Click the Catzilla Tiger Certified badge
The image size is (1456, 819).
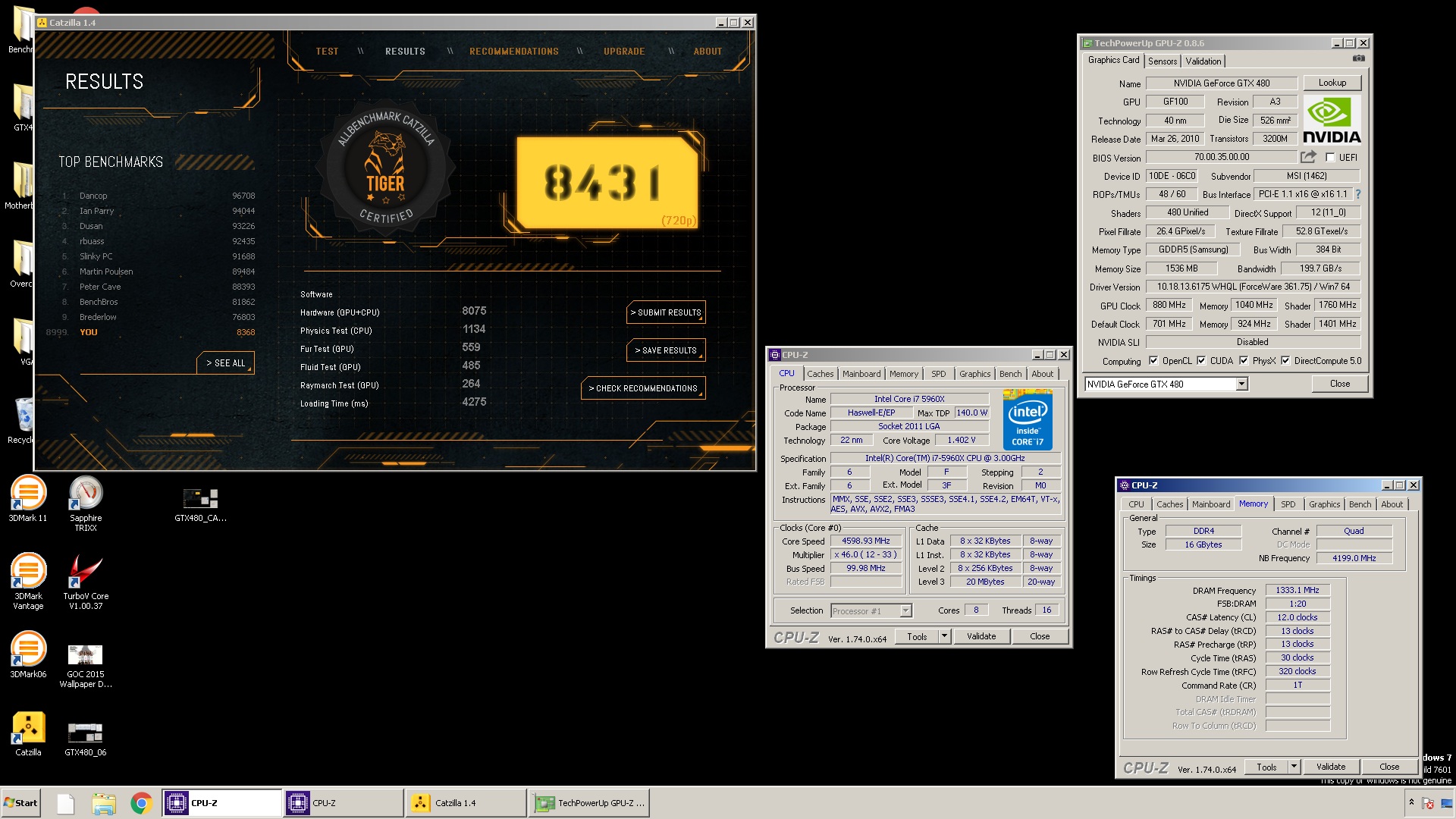coord(386,168)
